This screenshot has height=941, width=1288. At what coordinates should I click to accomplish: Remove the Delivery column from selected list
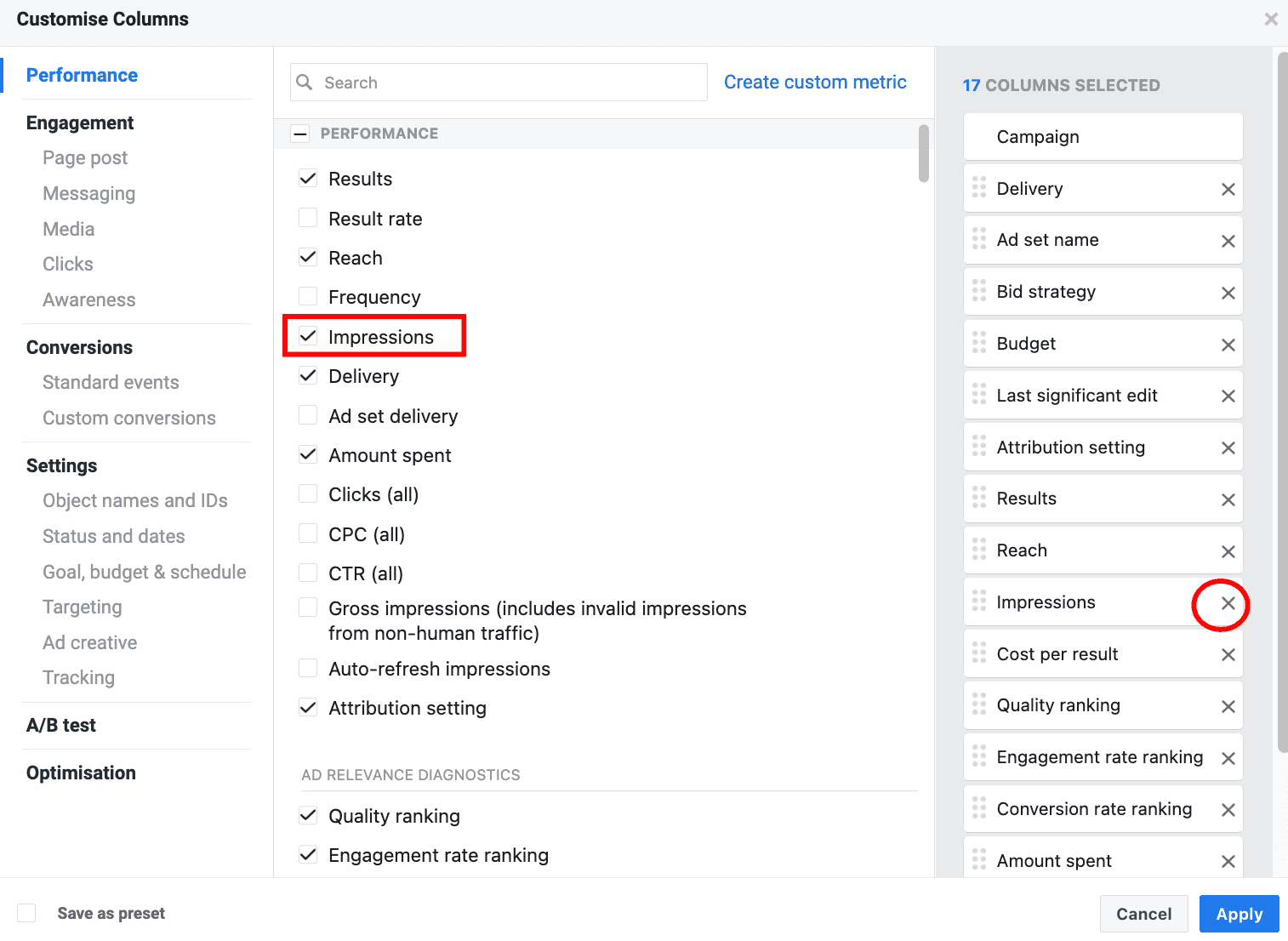pyautogui.click(x=1228, y=189)
